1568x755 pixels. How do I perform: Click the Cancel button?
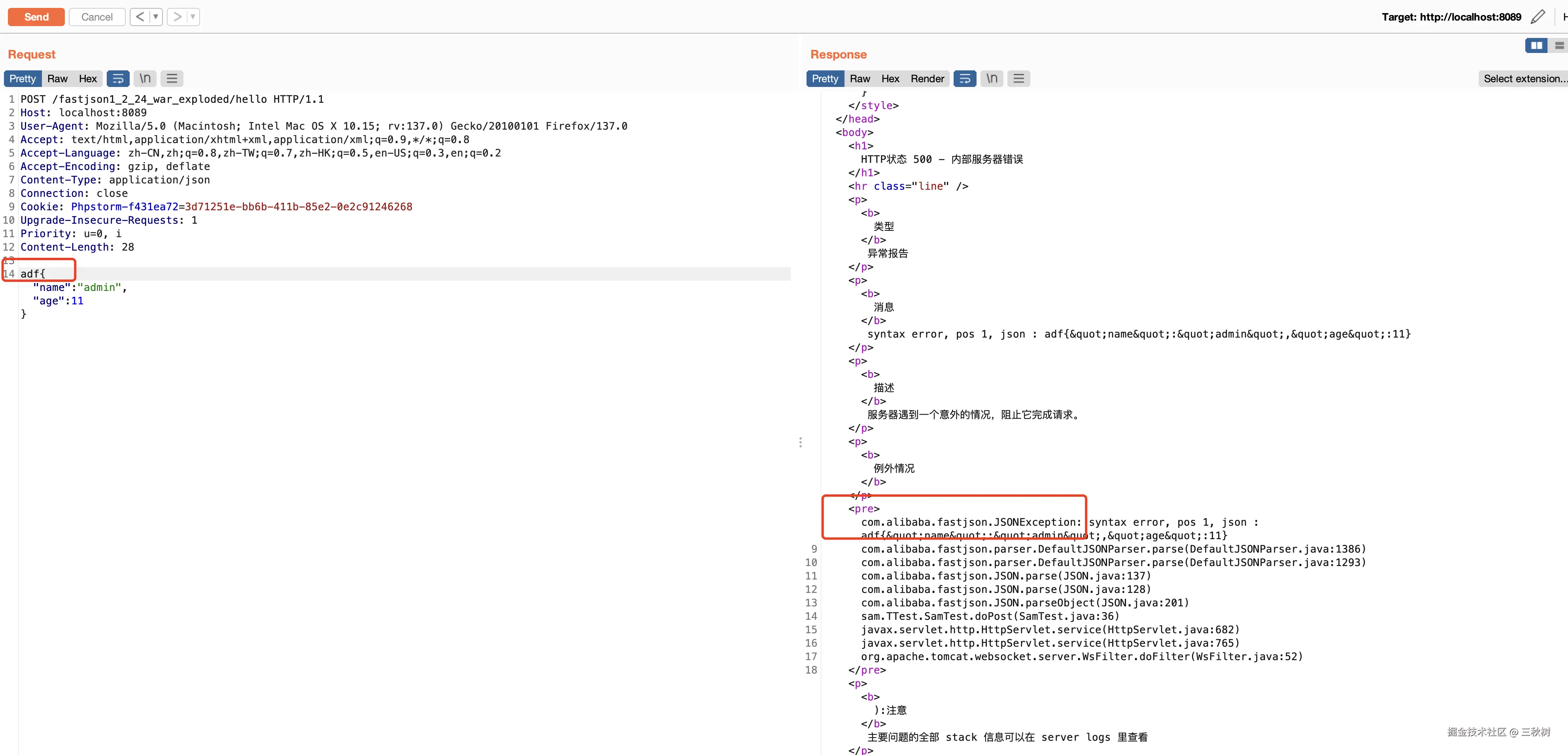click(97, 17)
